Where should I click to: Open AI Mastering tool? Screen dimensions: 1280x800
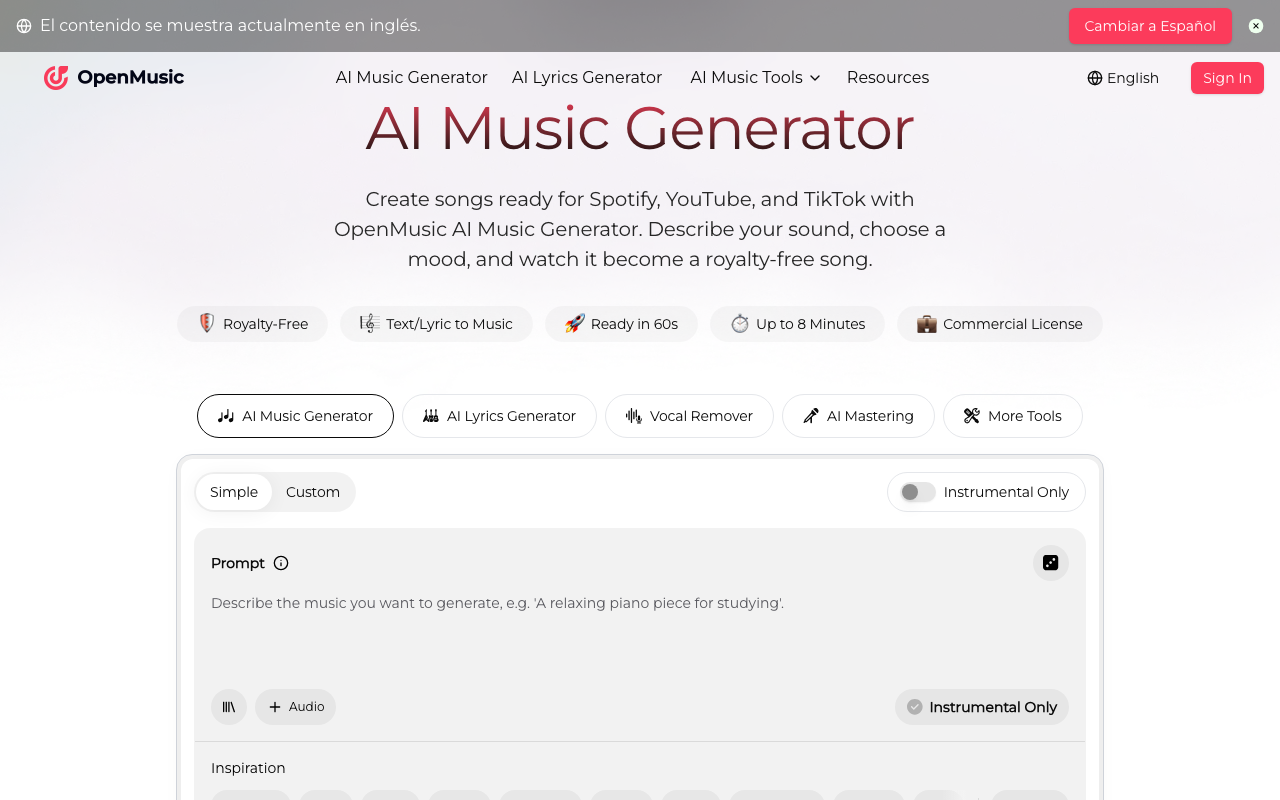(x=858, y=416)
